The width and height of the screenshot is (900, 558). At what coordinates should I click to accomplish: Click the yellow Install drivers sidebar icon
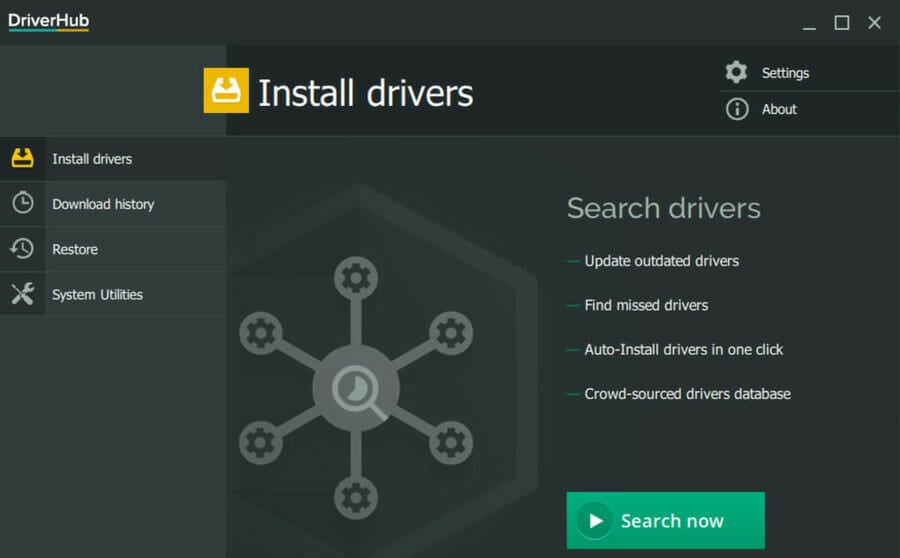coord(22,158)
